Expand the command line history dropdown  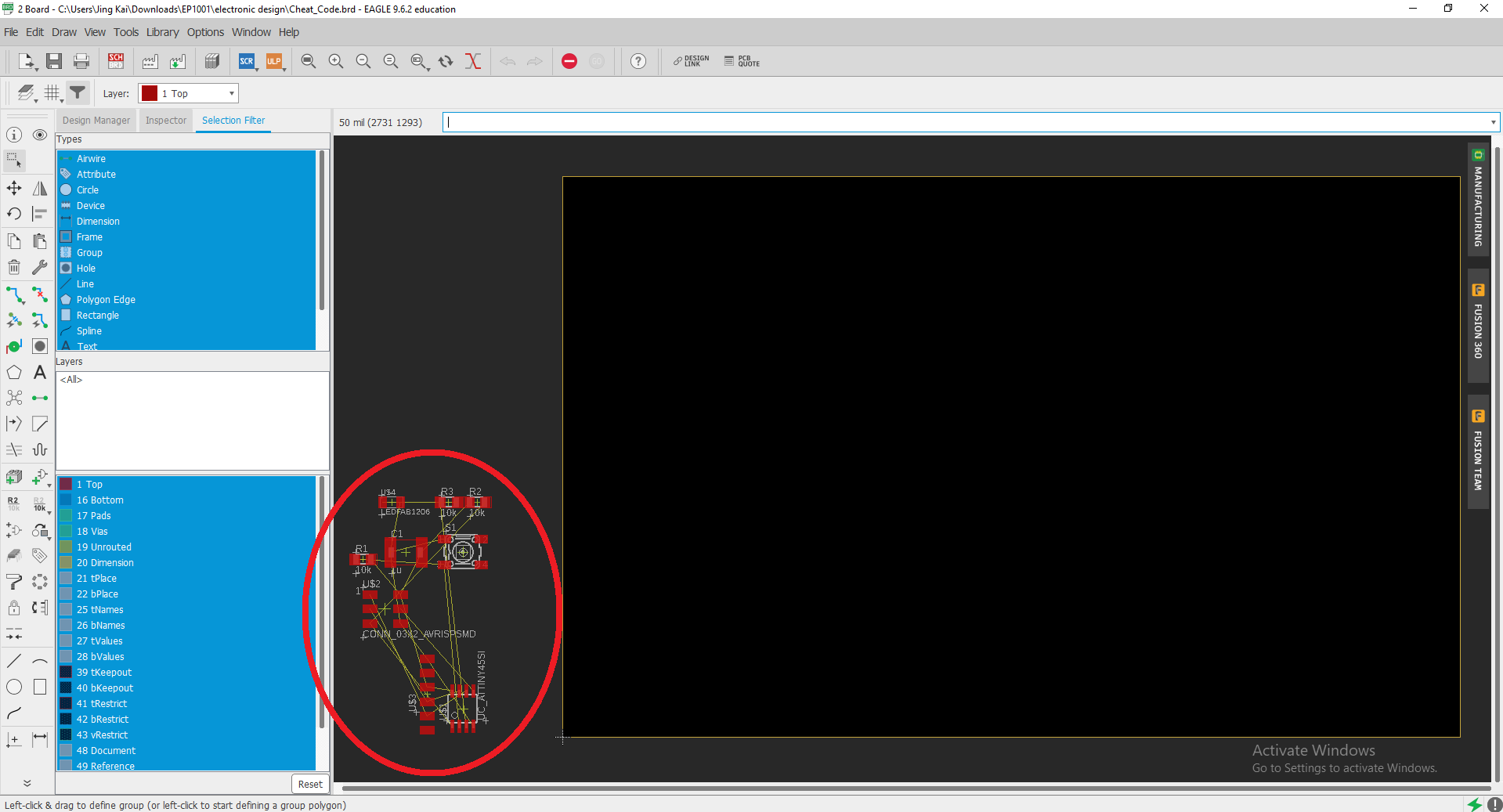coord(1493,122)
